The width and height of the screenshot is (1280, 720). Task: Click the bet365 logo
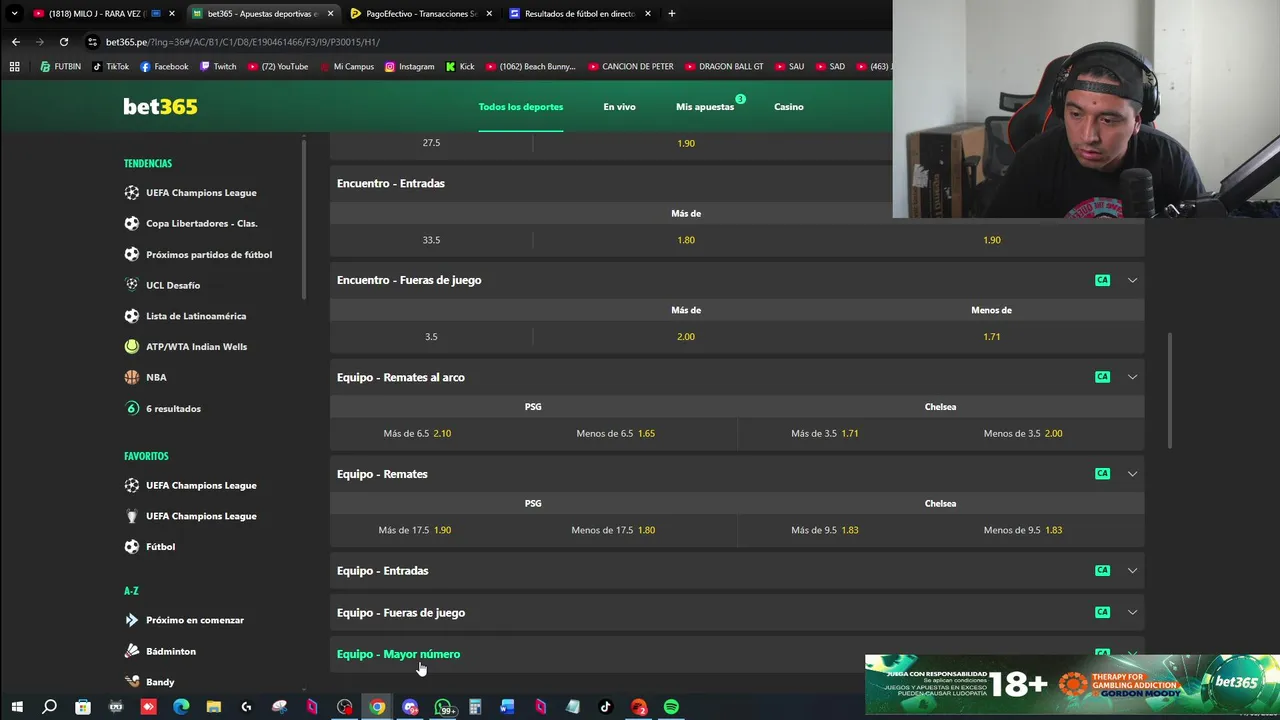(160, 106)
